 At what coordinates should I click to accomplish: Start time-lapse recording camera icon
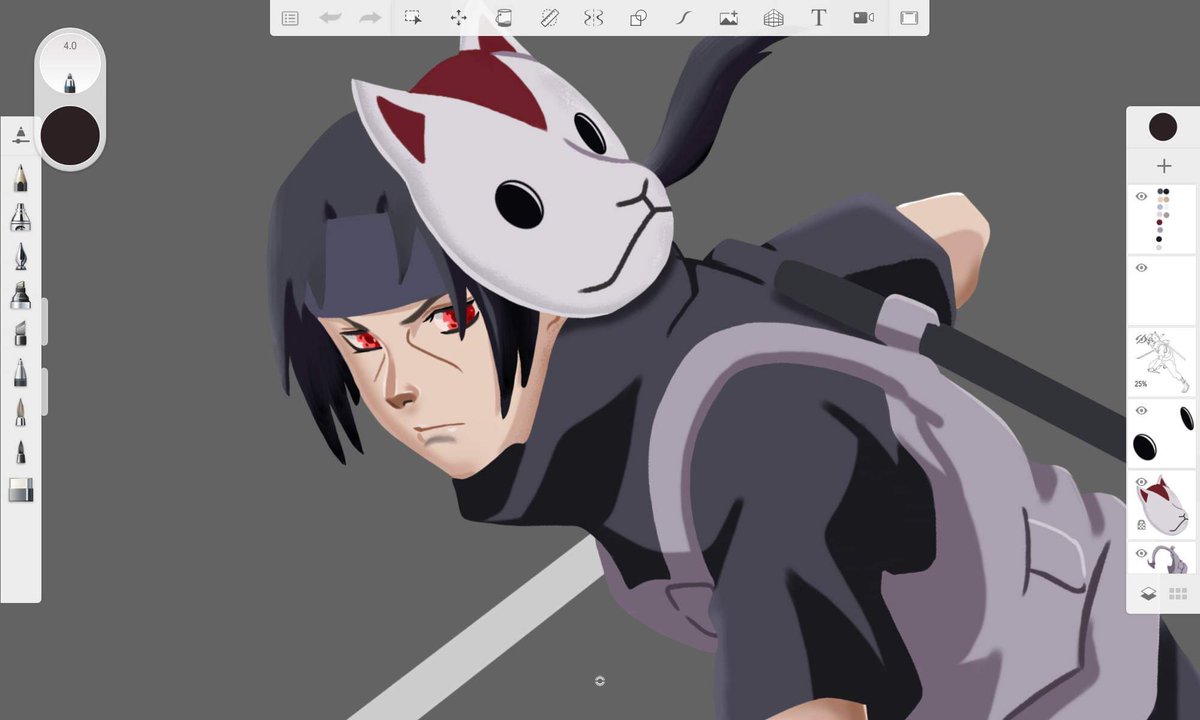[864, 18]
